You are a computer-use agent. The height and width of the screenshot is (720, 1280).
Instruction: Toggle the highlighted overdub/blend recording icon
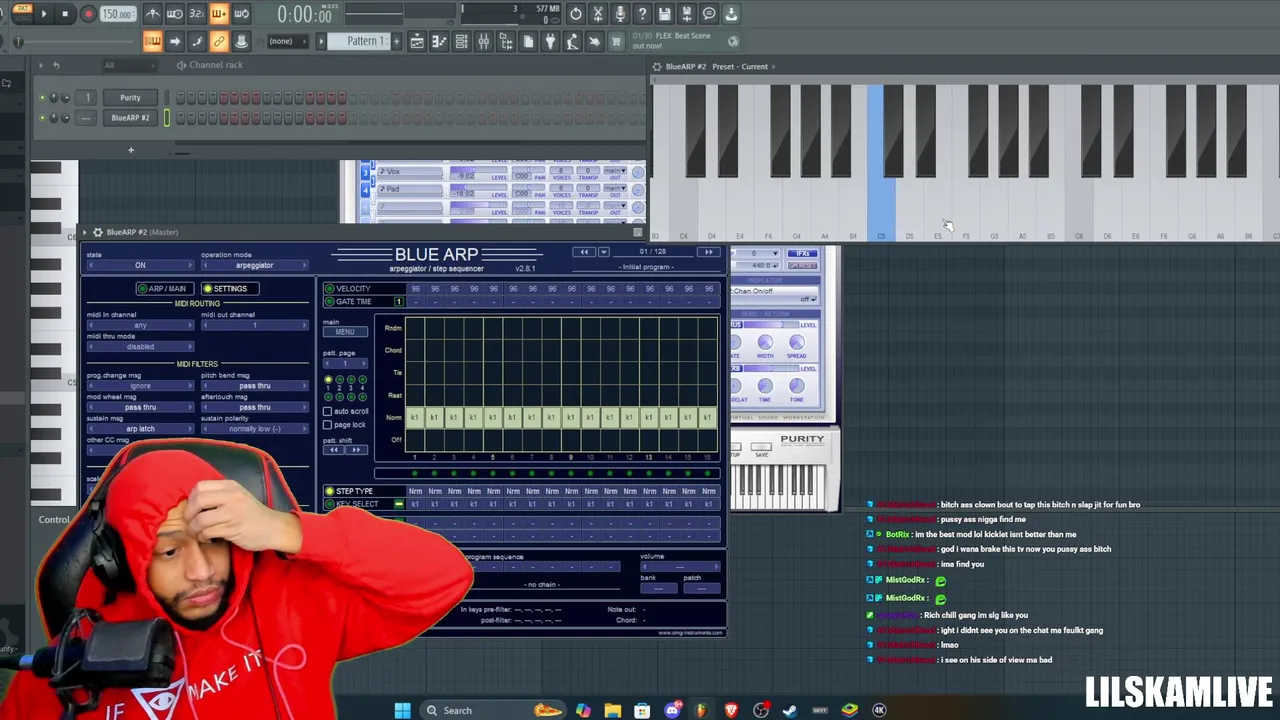coord(219,14)
